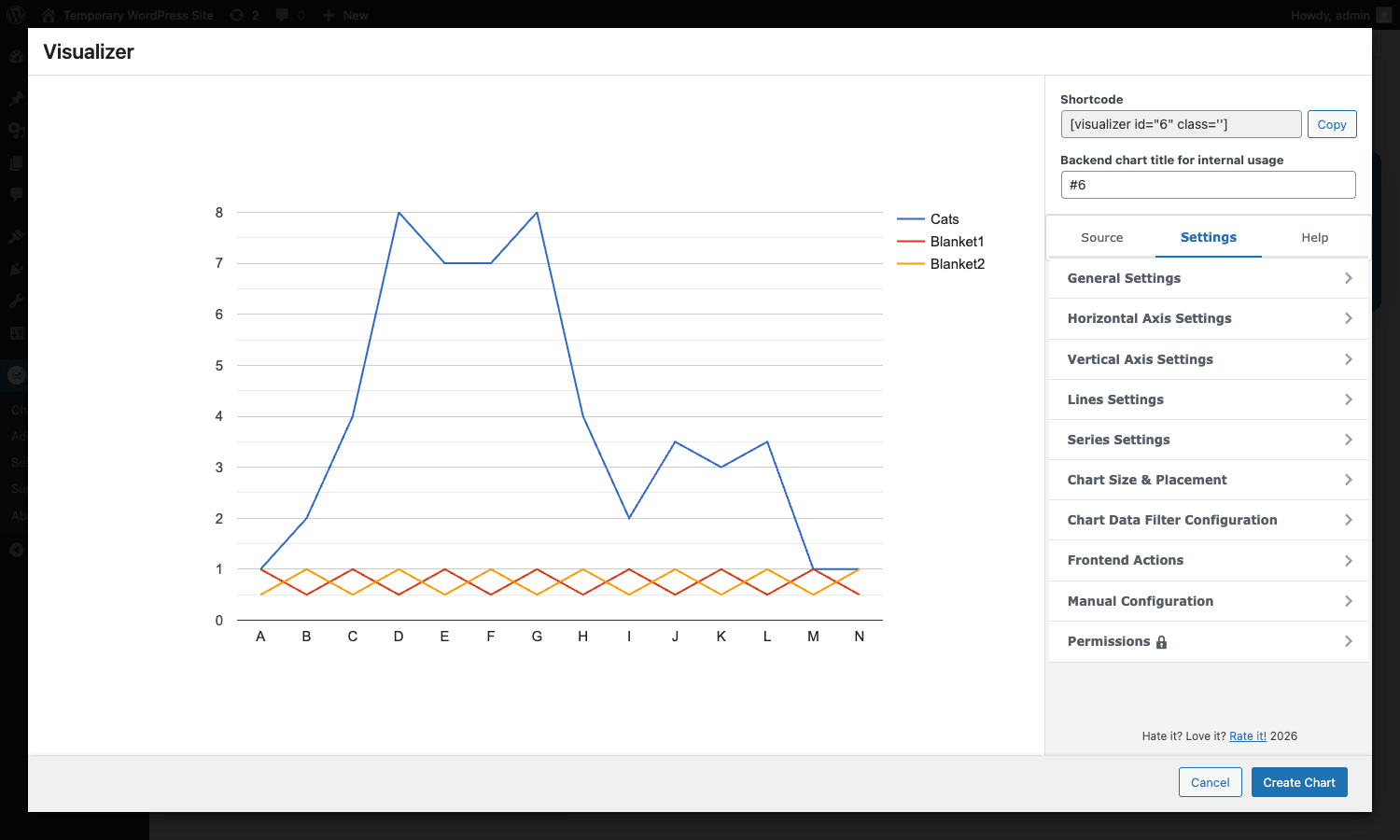
Task: Click the Shortcode text field
Action: point(1181,124)
